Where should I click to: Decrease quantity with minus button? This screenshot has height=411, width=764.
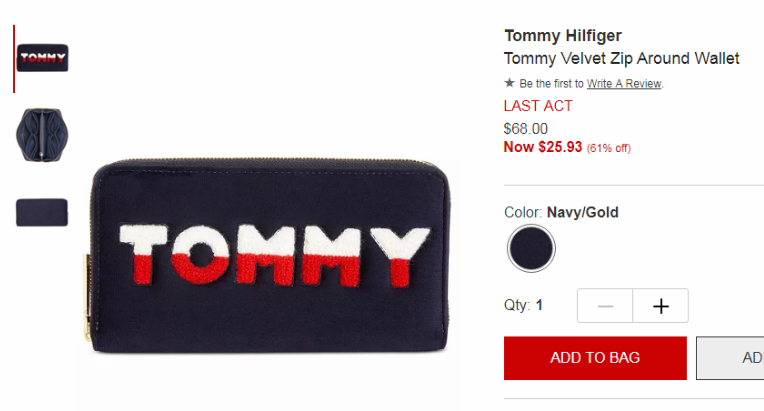605,306
